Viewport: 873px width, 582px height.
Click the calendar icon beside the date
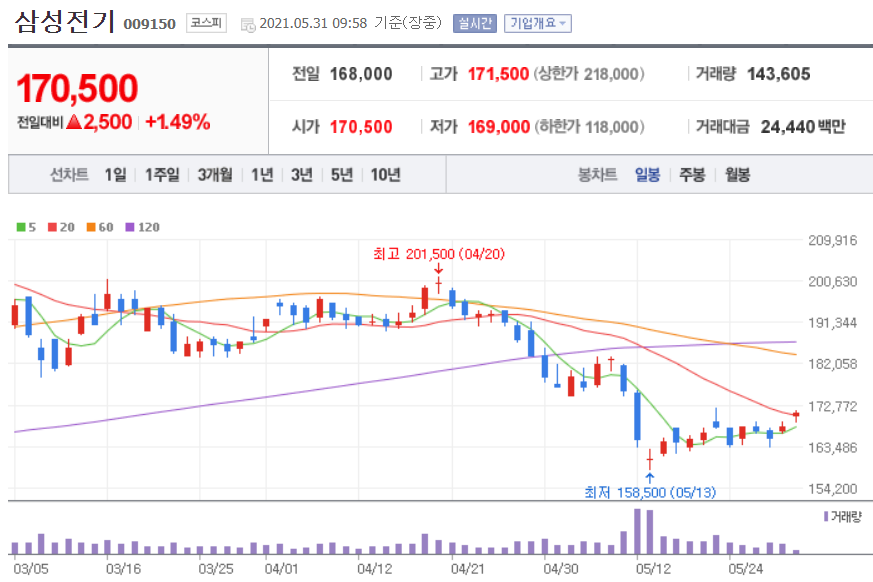tap(248, 25)
